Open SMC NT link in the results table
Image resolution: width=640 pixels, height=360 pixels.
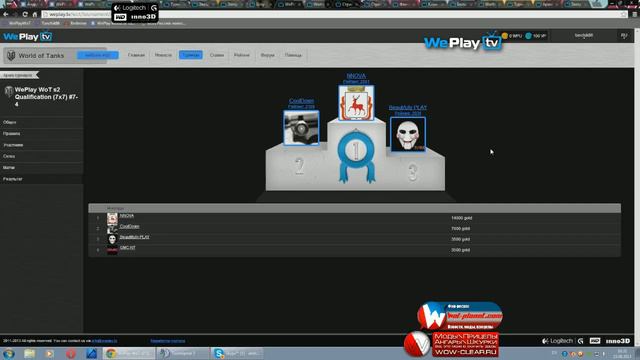[x=127, y=247]
